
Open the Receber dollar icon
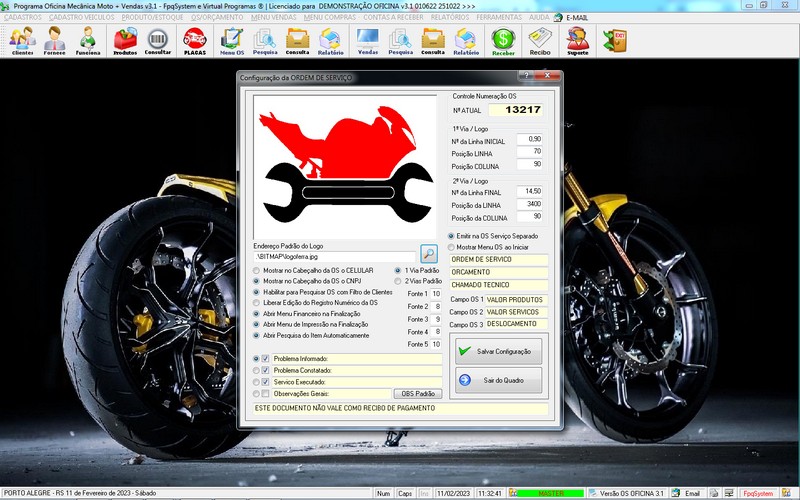(503, 40)
